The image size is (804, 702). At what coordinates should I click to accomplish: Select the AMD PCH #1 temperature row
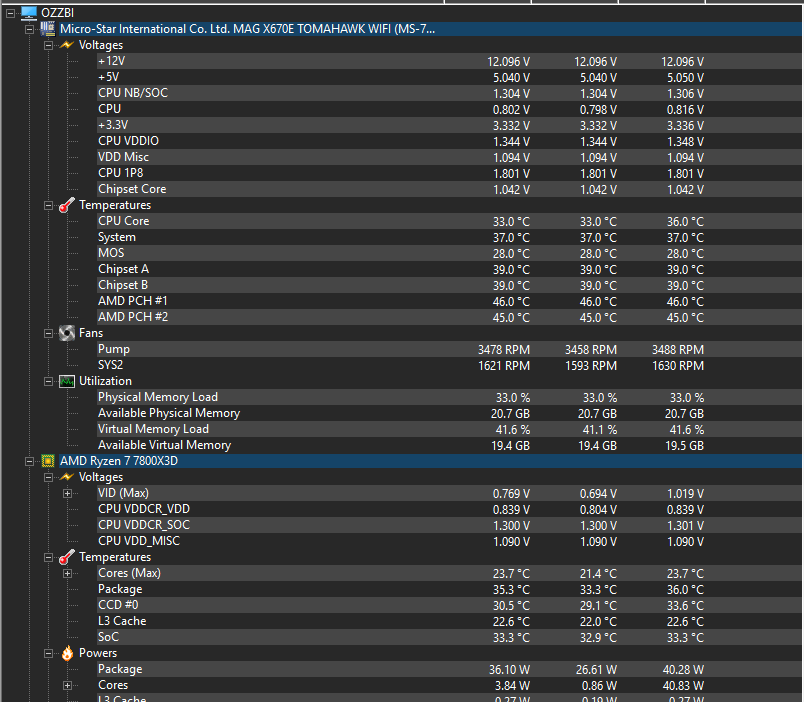pyautogui.click(x=132, y=301)
